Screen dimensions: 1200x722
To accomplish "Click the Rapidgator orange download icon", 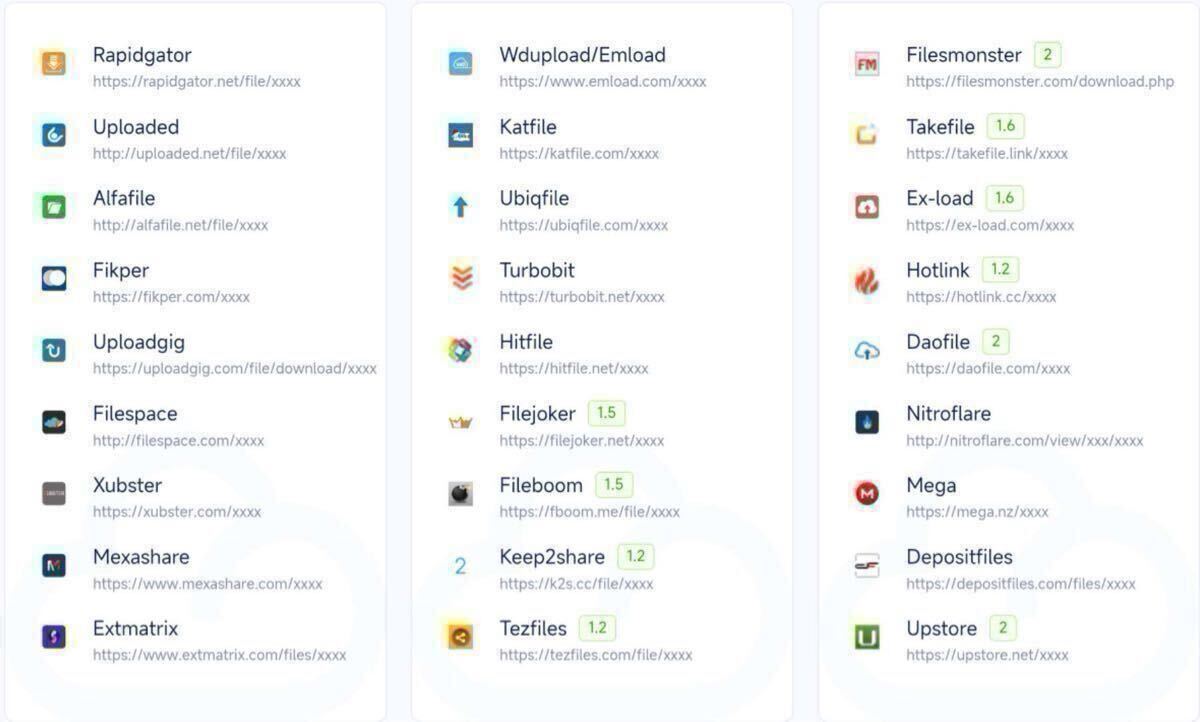I will [x=54, y=64].
